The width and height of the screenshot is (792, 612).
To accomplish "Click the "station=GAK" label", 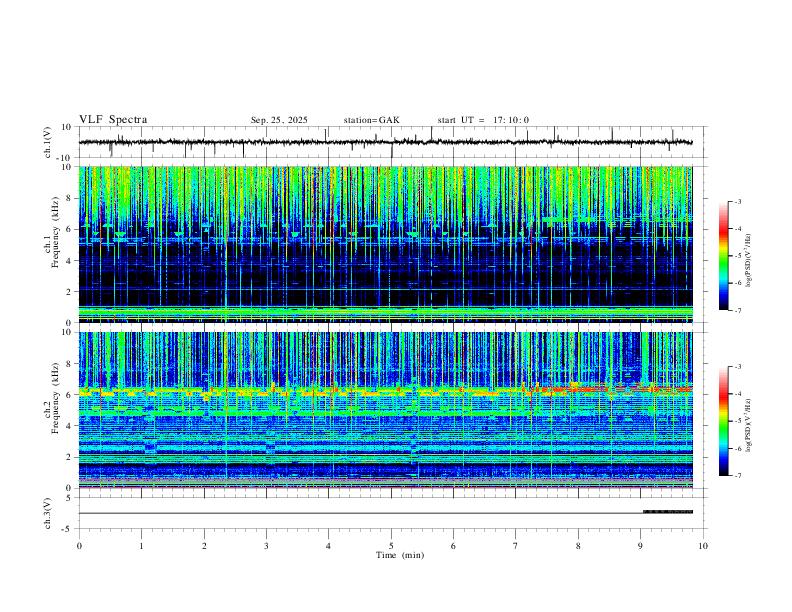I will [371, 120].
